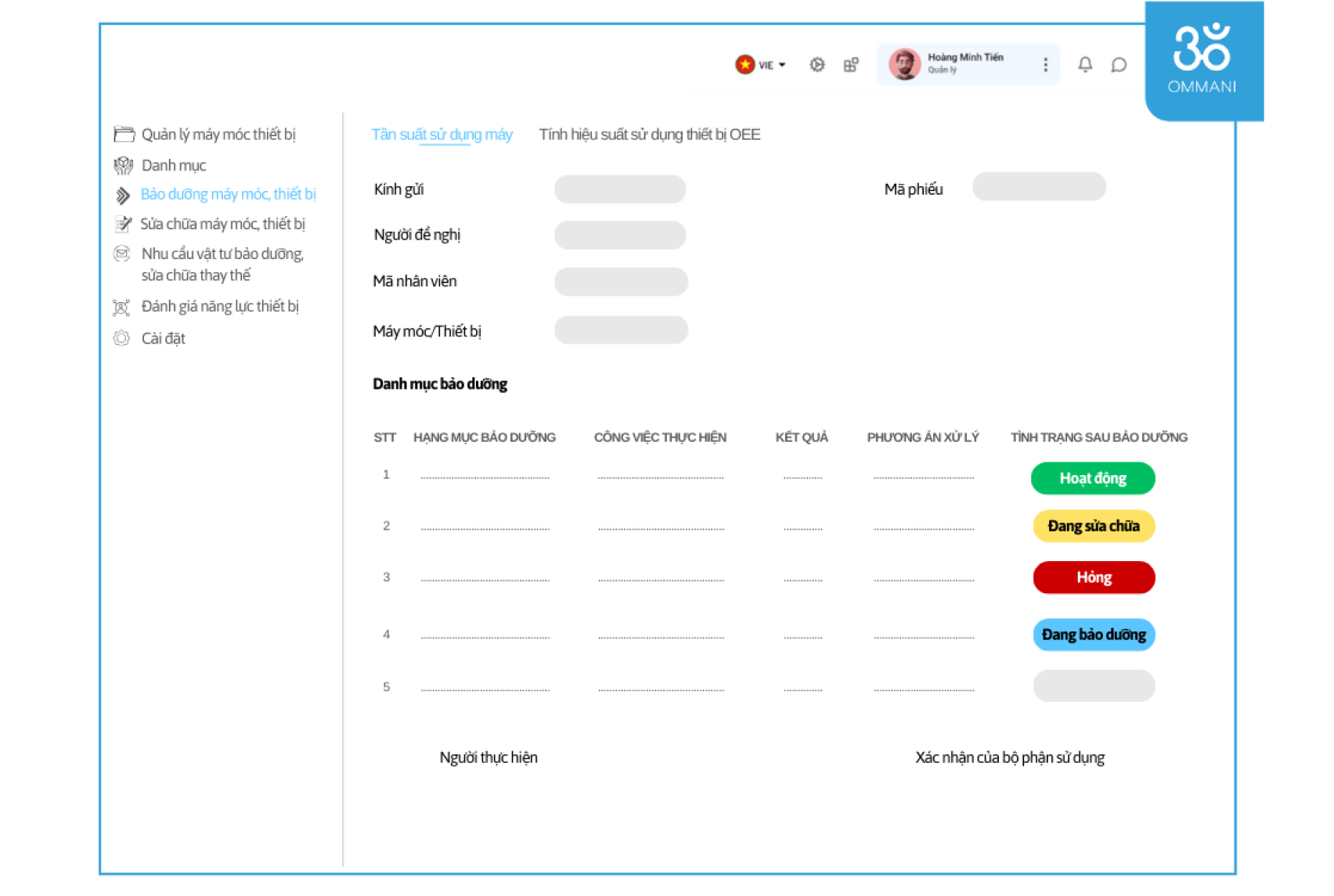The image size is (1334, 896).
Task: Switch to Tính hiệu suất OEE tab
Action: tap(649, 135)
